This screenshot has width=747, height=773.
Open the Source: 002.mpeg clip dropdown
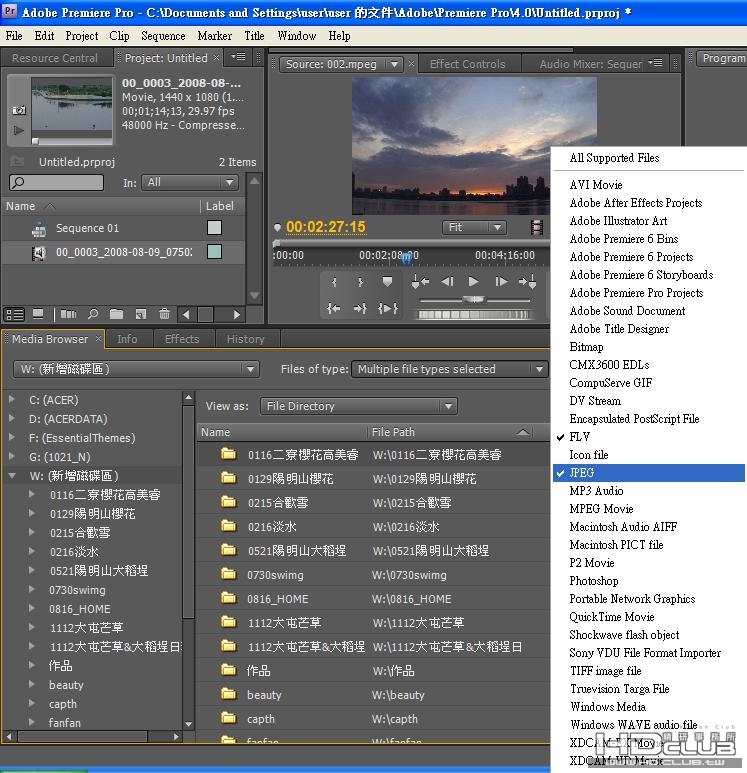click(340, 64)
